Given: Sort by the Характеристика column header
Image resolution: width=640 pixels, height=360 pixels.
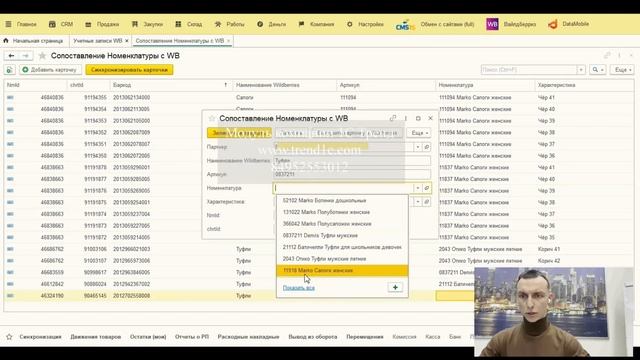Looking at the screenshot, I should pos(584,85).
